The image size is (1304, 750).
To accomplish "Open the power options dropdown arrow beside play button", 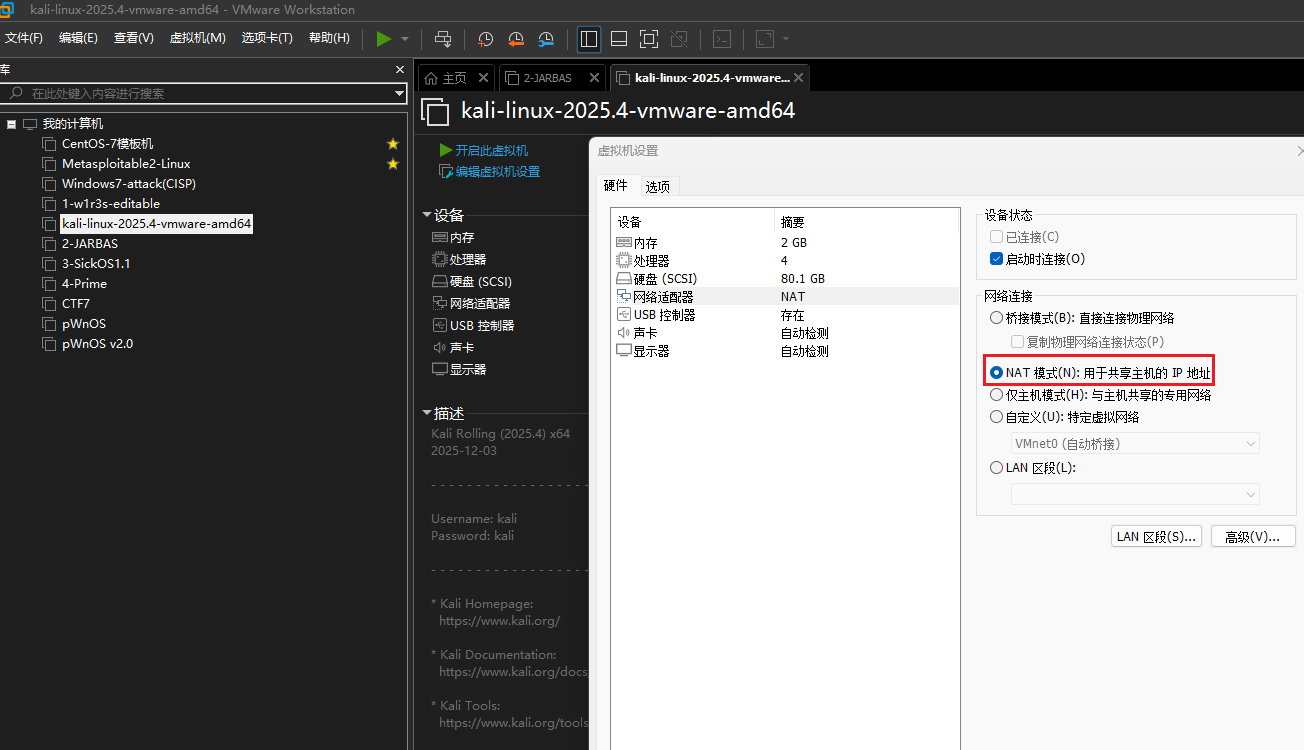I will [x=405, y=39].
